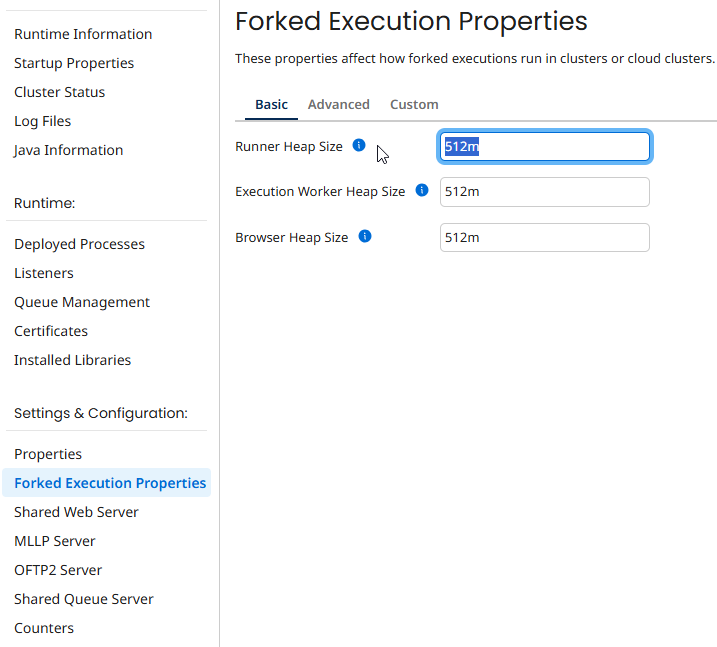Navigate to Queue Management
The image size is (717, 647).
click(82, 302)
